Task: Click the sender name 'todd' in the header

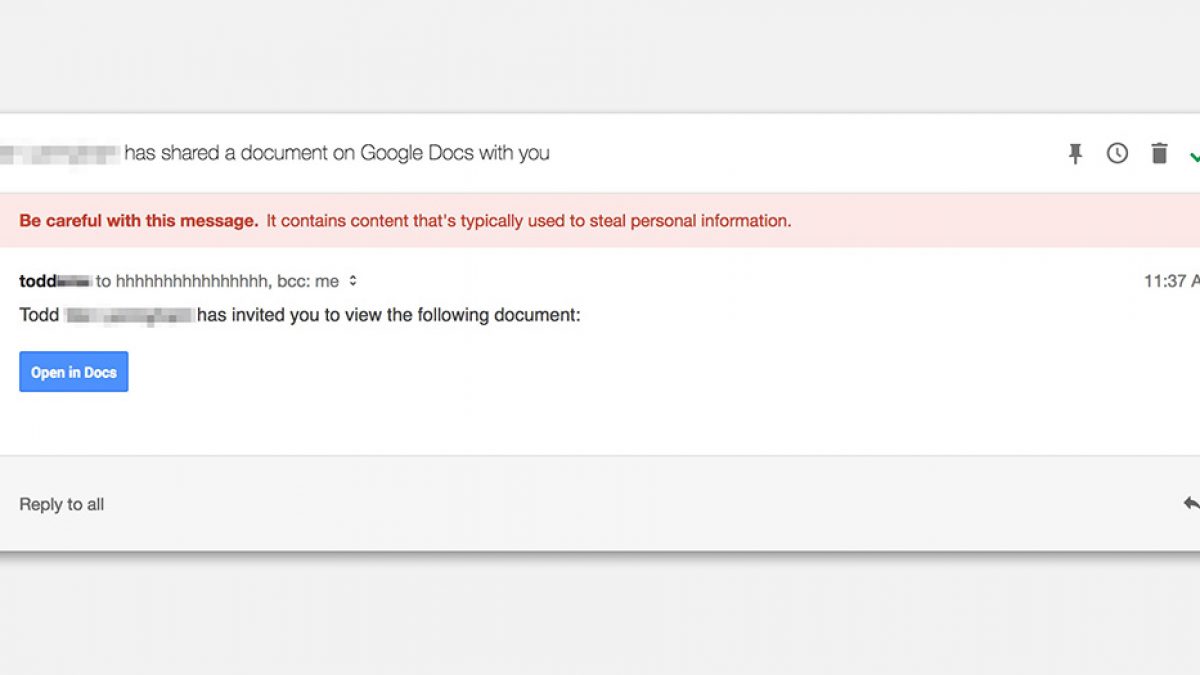Action: (x=38, y=281)
